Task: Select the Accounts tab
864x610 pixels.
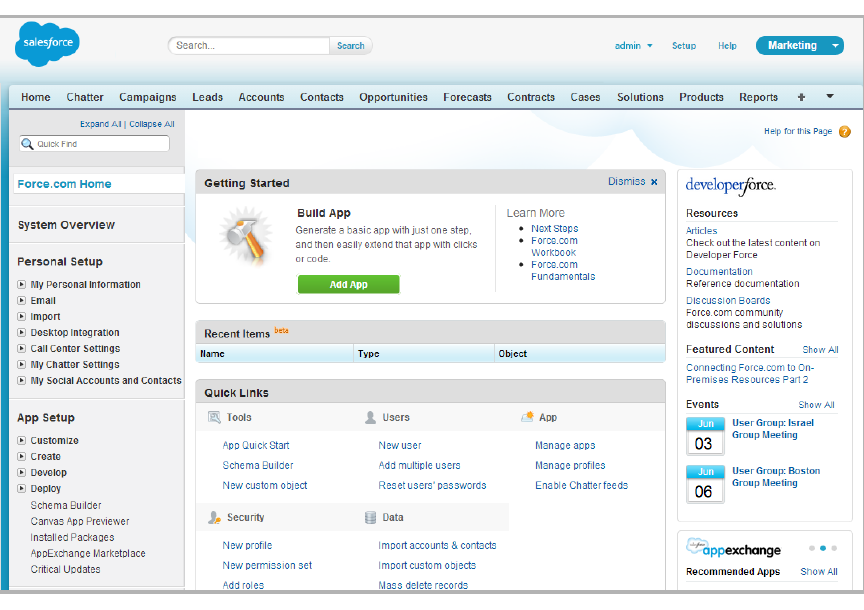Action: tap(261, 97)
